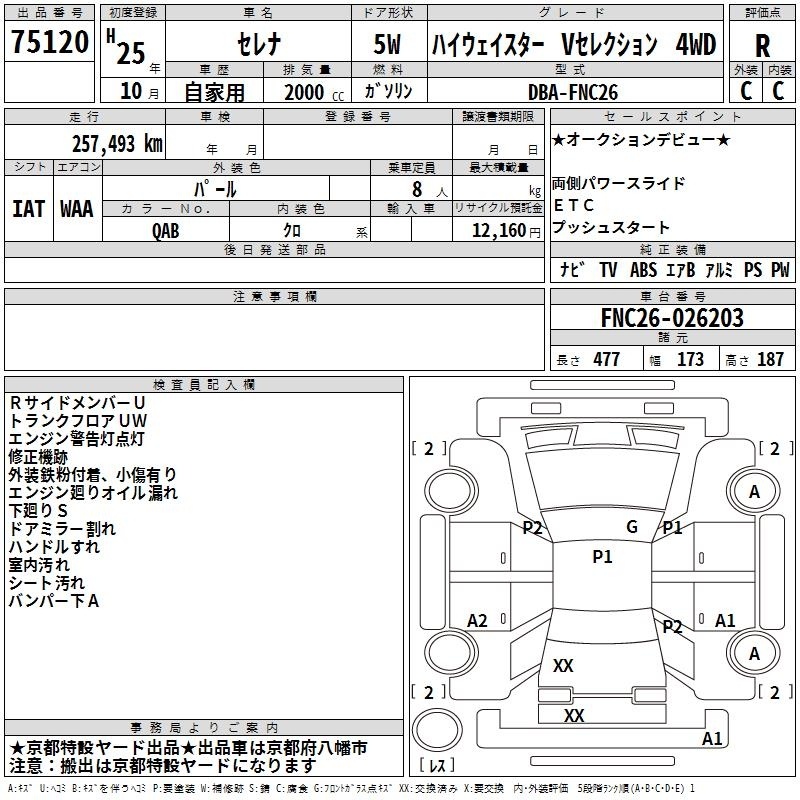
Task: Click the ETC sales point line
Action: [x=573, y=205]
